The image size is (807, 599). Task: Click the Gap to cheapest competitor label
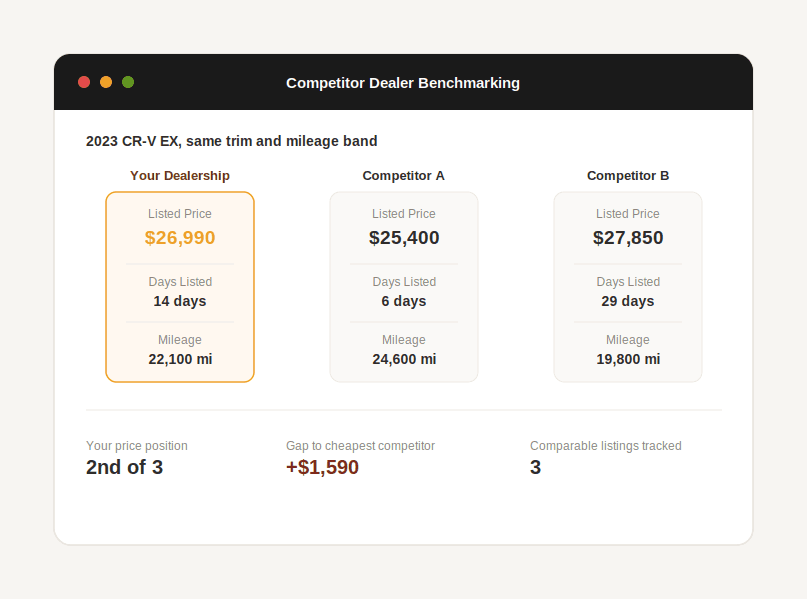[x=360, y=446]
